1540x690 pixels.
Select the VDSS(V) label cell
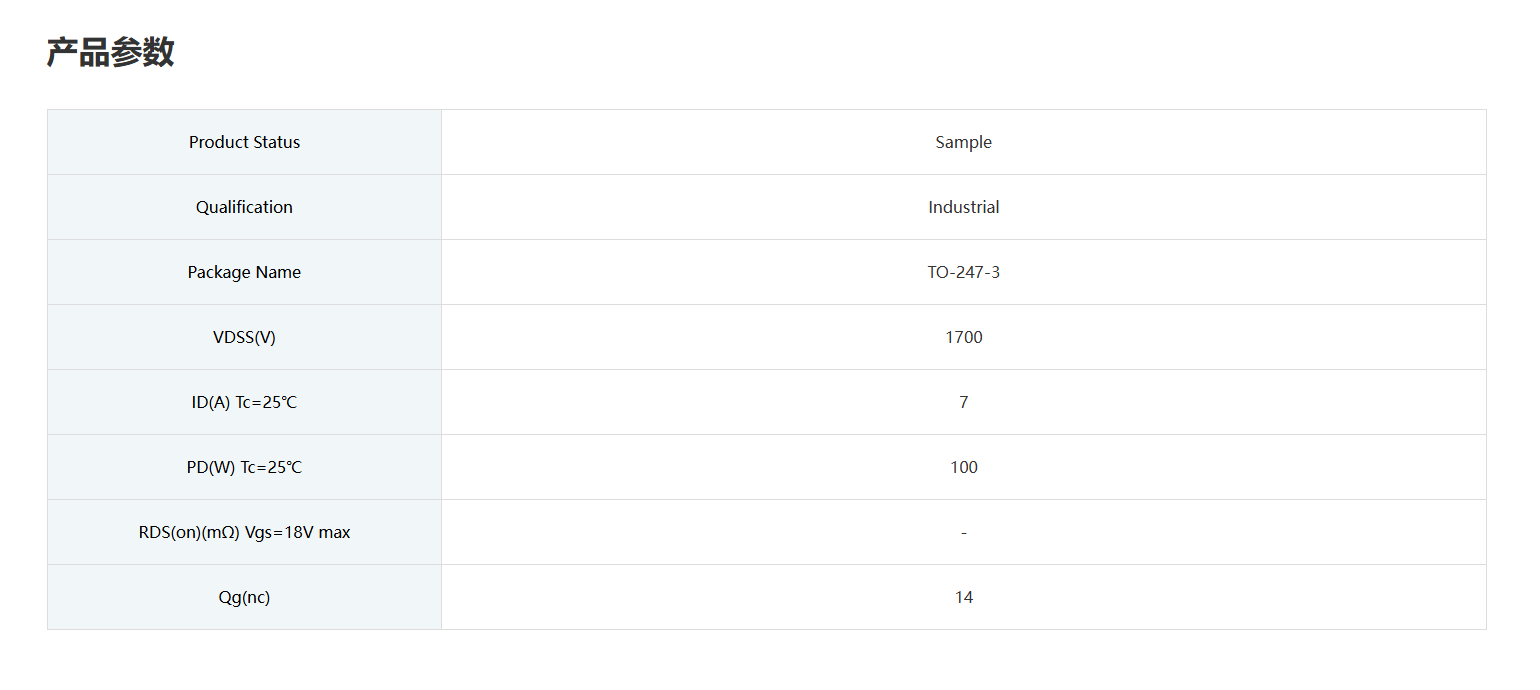click(244, 337)
